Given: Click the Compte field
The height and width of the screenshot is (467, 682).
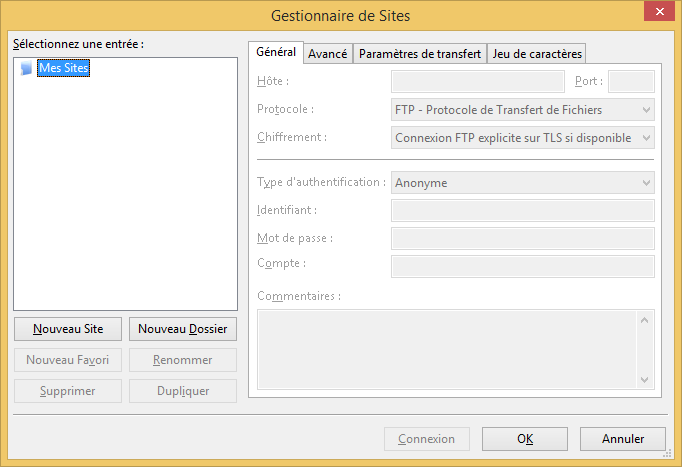Looking at the screenshot, I should pyautogui.click(x=522, y=266).
